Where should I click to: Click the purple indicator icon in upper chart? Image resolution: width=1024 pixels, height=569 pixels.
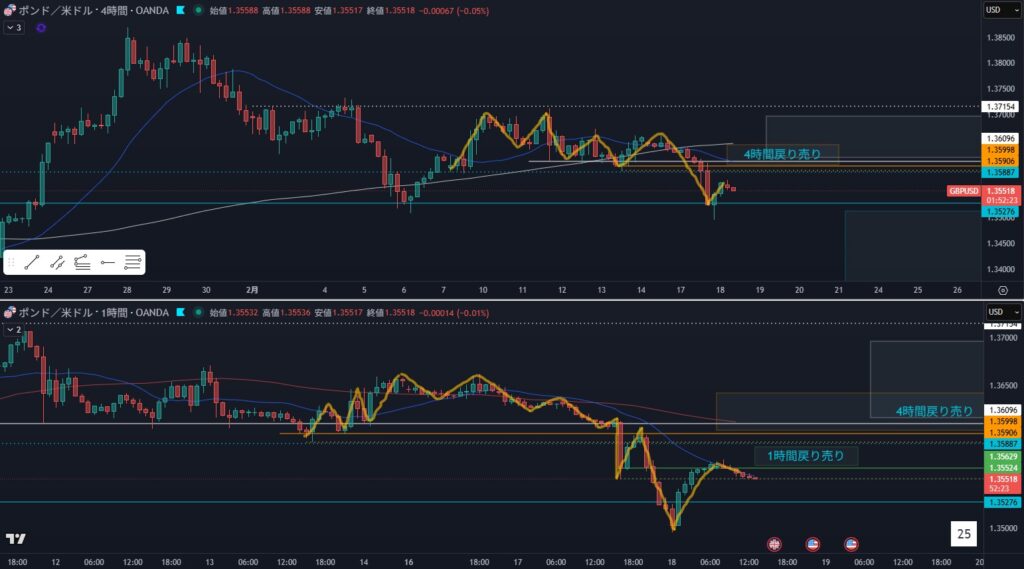pyautogui.click(x=40, y=28)
